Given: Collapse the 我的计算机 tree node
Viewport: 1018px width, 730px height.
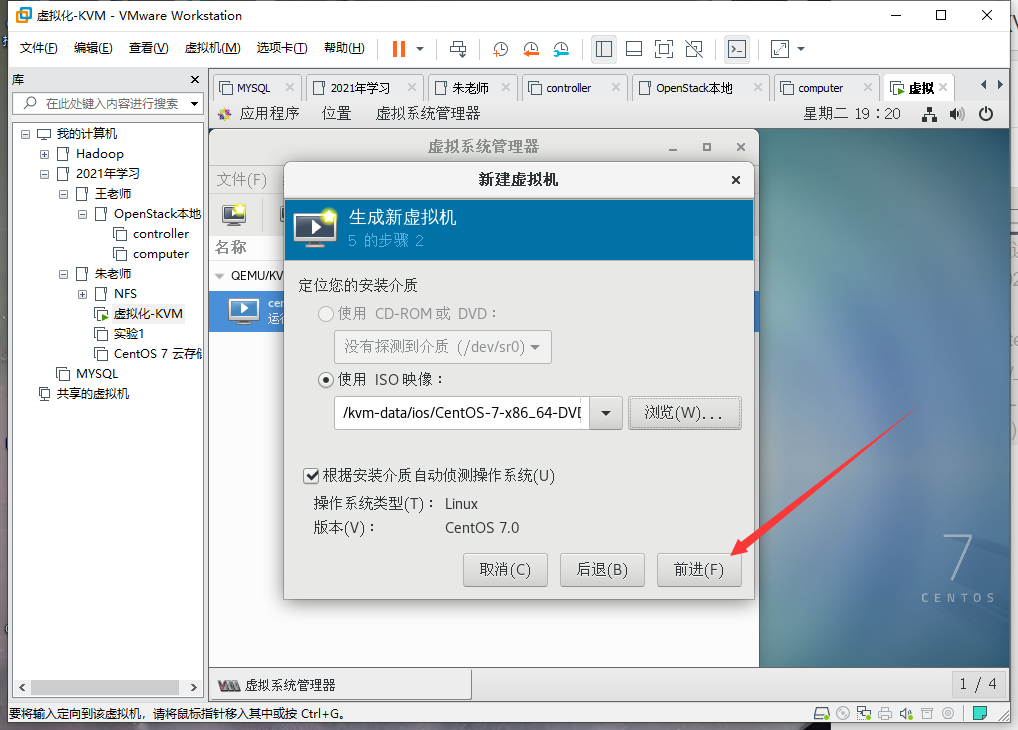Looking at the screenshot, I should [25, 134].
